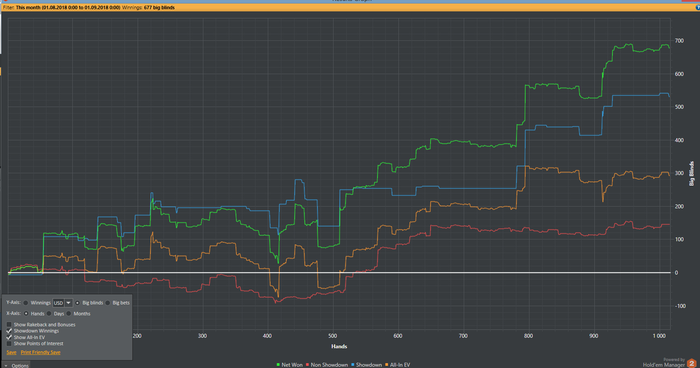Select the Hands X-axis radio button
This screenshot has height=368, width=700.
coord(26,314)
